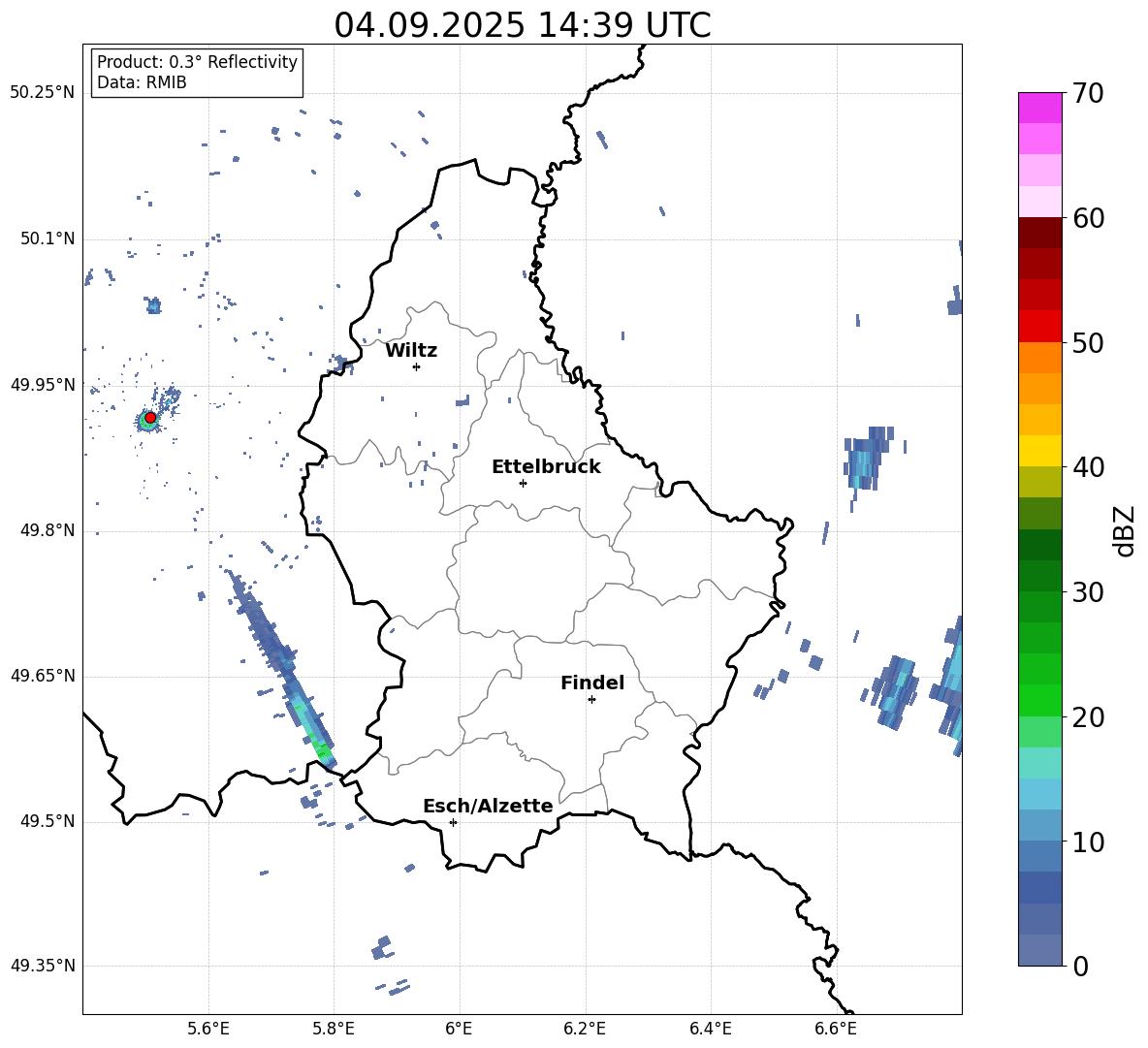The image size is (1148, 1048).
Task: Click the red radar location marker
Action: [150, 417]
